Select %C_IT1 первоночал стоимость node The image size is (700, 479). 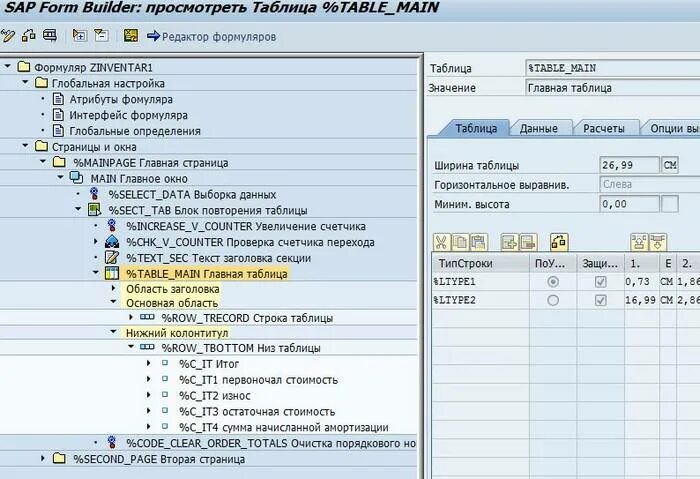tap(258, 380)
